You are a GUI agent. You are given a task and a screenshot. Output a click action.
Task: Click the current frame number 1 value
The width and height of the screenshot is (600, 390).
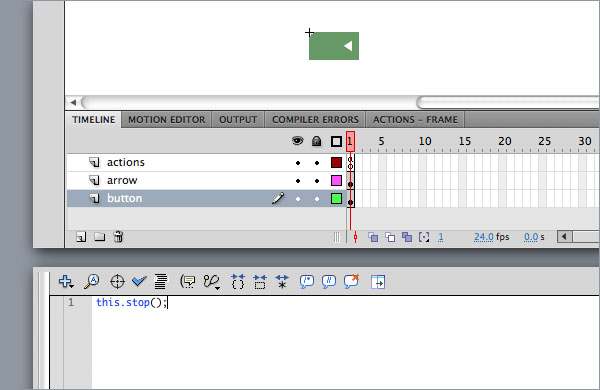(441, 237)
